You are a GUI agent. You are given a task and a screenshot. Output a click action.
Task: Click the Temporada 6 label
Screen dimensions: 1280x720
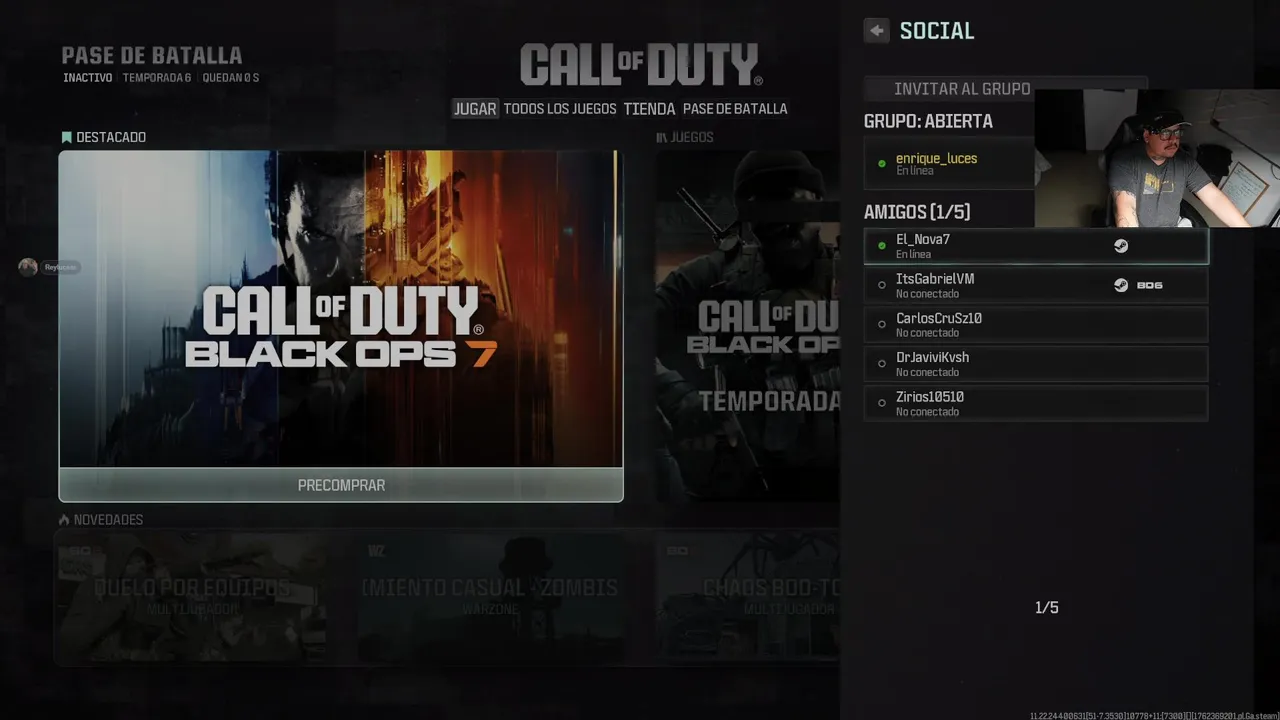coord(156,78)
